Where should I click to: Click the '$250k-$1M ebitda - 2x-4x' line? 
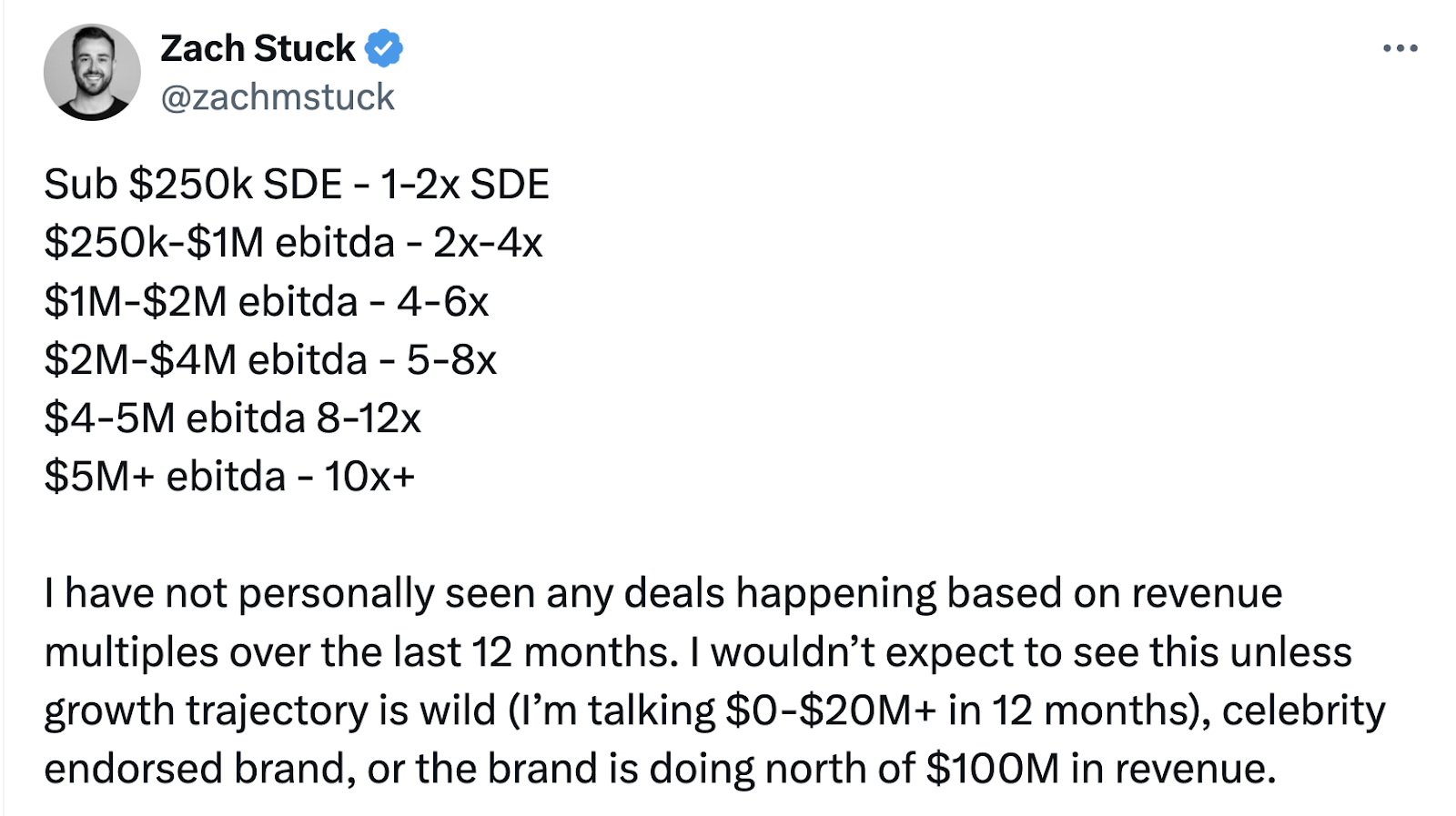293,243
